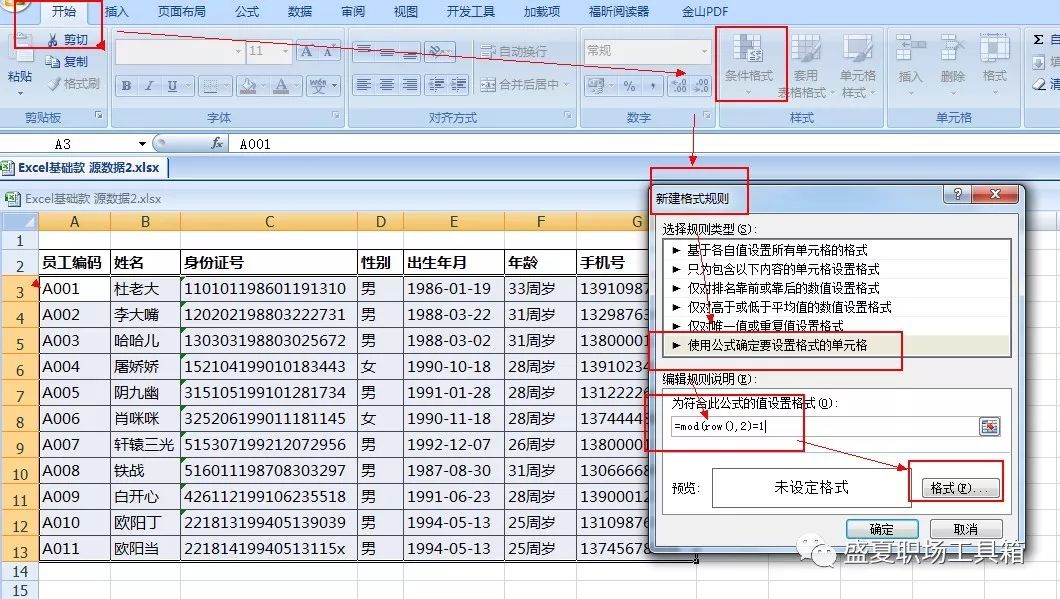Open the Fill Color dropdown arrow
The width and height of the screenshot is (1060, 599).
(x=262, y=87)
